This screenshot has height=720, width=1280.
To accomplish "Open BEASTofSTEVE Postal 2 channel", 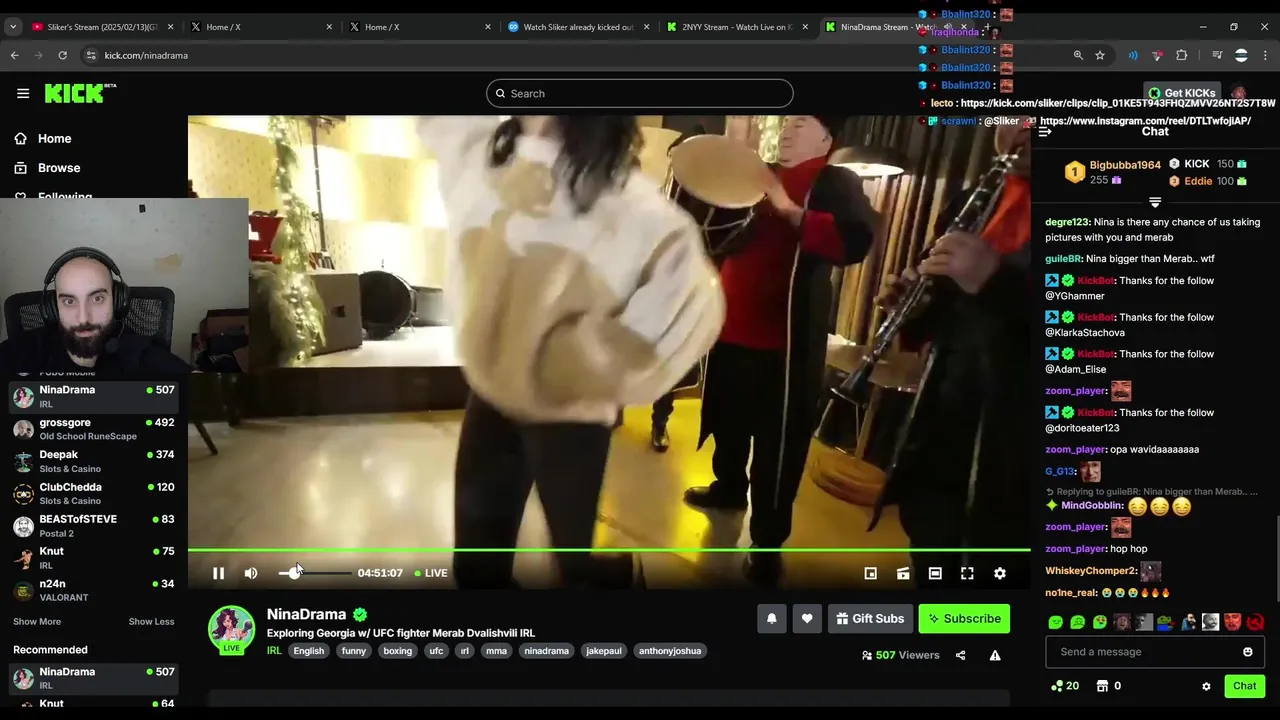I will (x=94, y=526).
